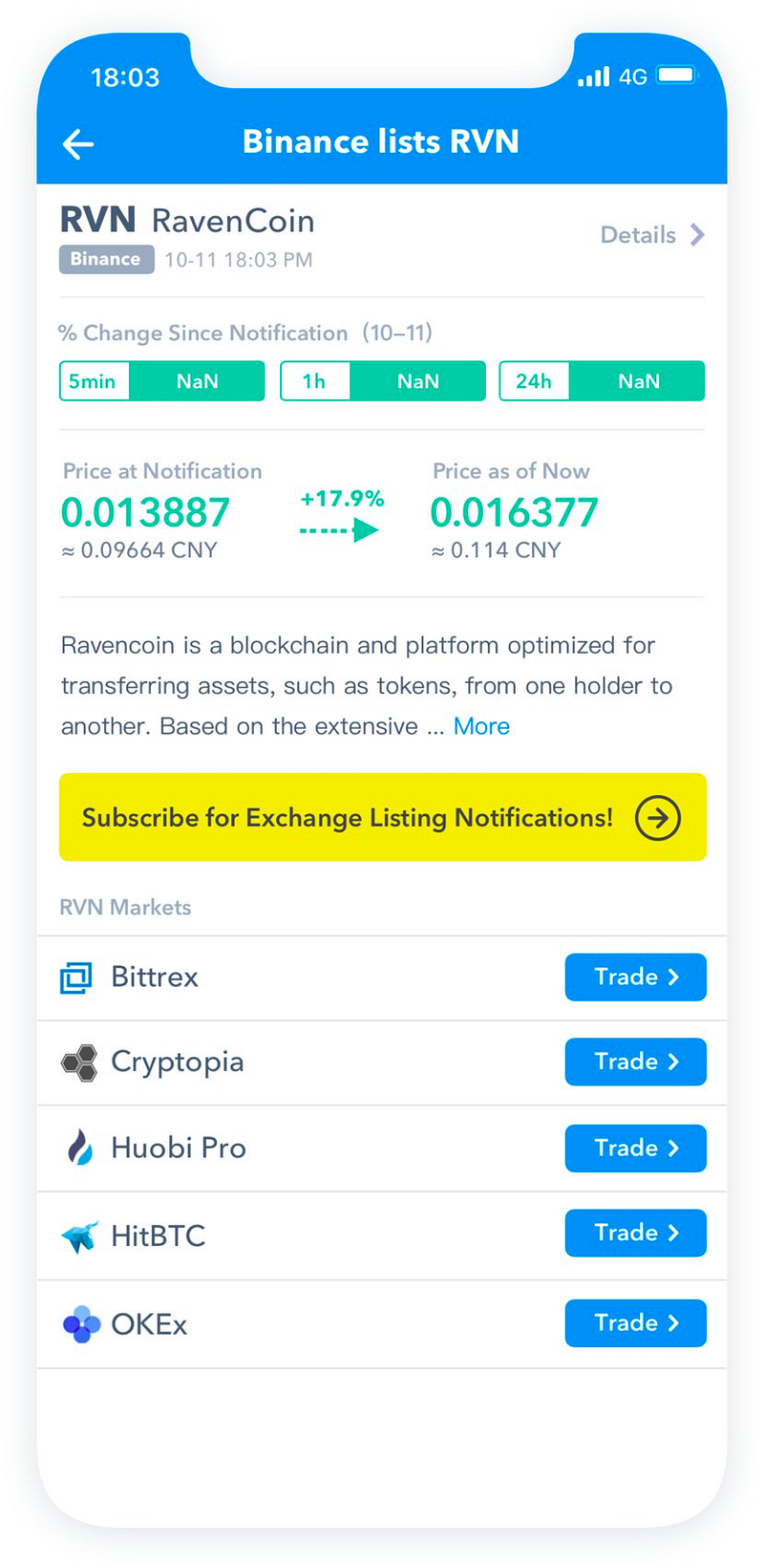Viewport: 764px width, 1568px height.
Task: Click % Change Since Notification label
Action: 202,333
